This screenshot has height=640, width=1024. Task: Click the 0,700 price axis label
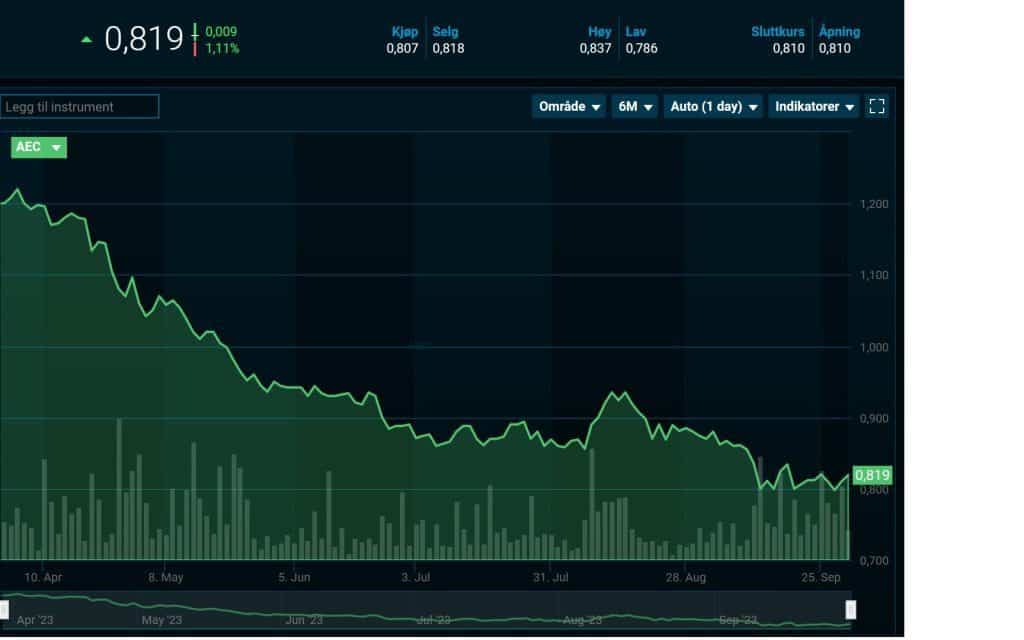click(874, 560)
